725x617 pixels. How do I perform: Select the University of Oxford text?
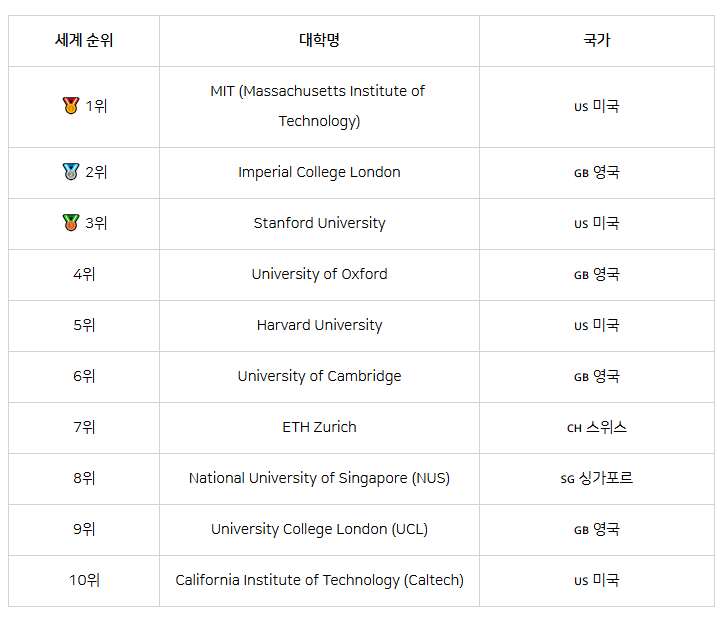pyautogui.click(x=319, y=274)
